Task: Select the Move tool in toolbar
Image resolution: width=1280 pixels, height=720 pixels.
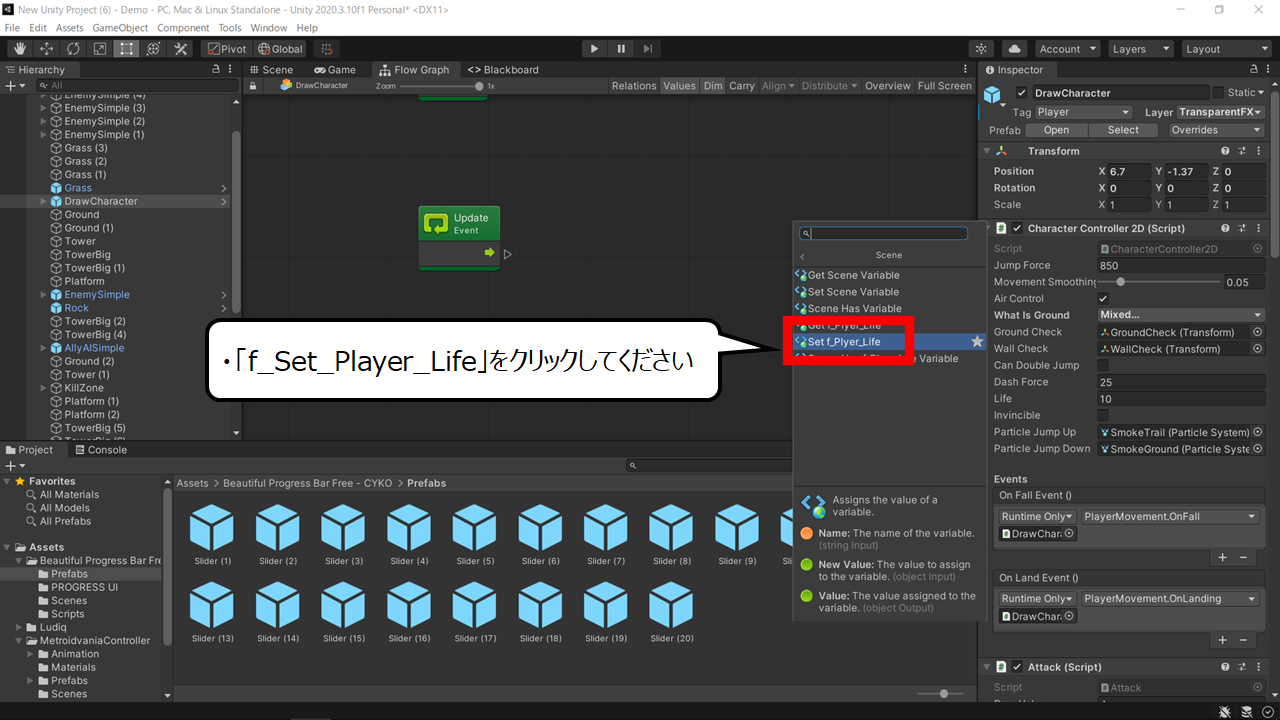Action: coord(47,48)
